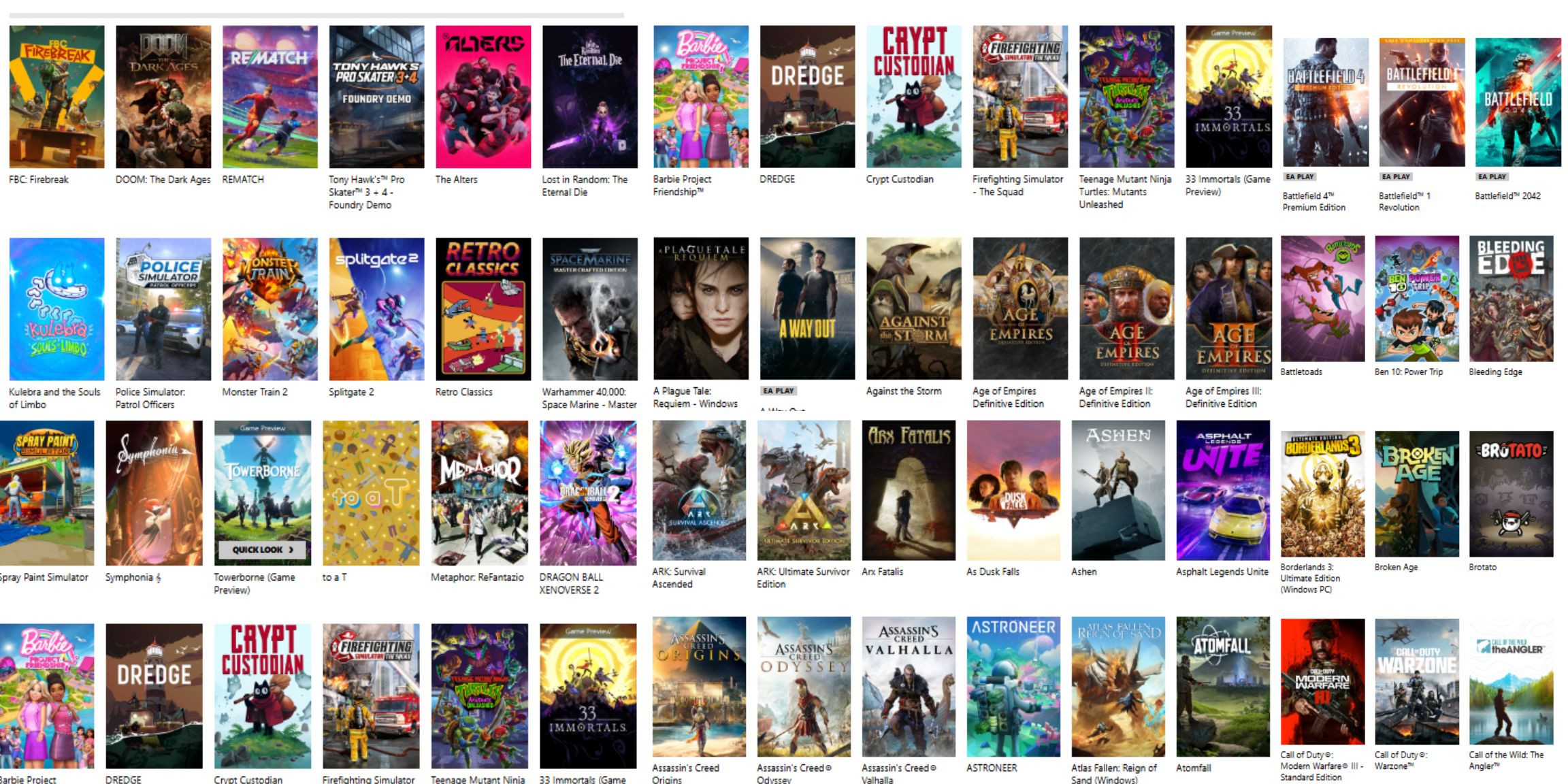Click the 'Towerborne (Game Preview)' title text
Screen dimensions: 1568x784
tap(255, 583)
